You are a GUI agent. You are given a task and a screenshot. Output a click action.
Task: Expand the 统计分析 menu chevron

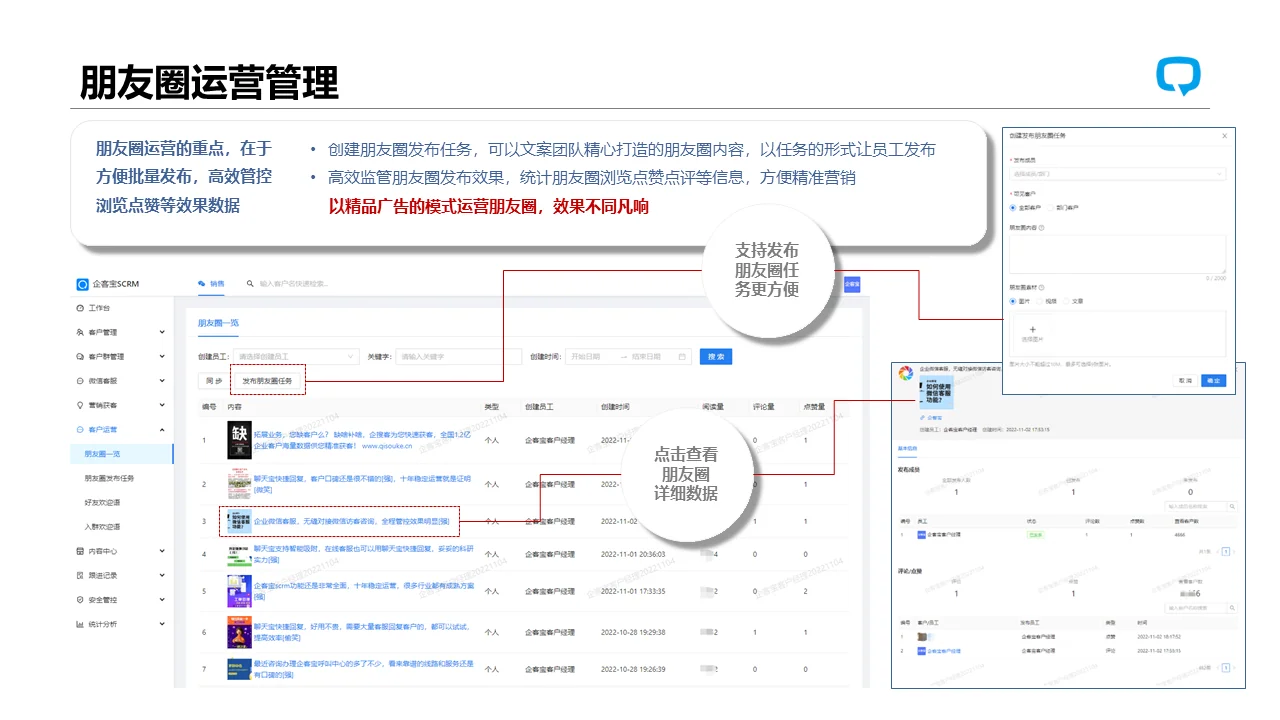pos(162,624)
